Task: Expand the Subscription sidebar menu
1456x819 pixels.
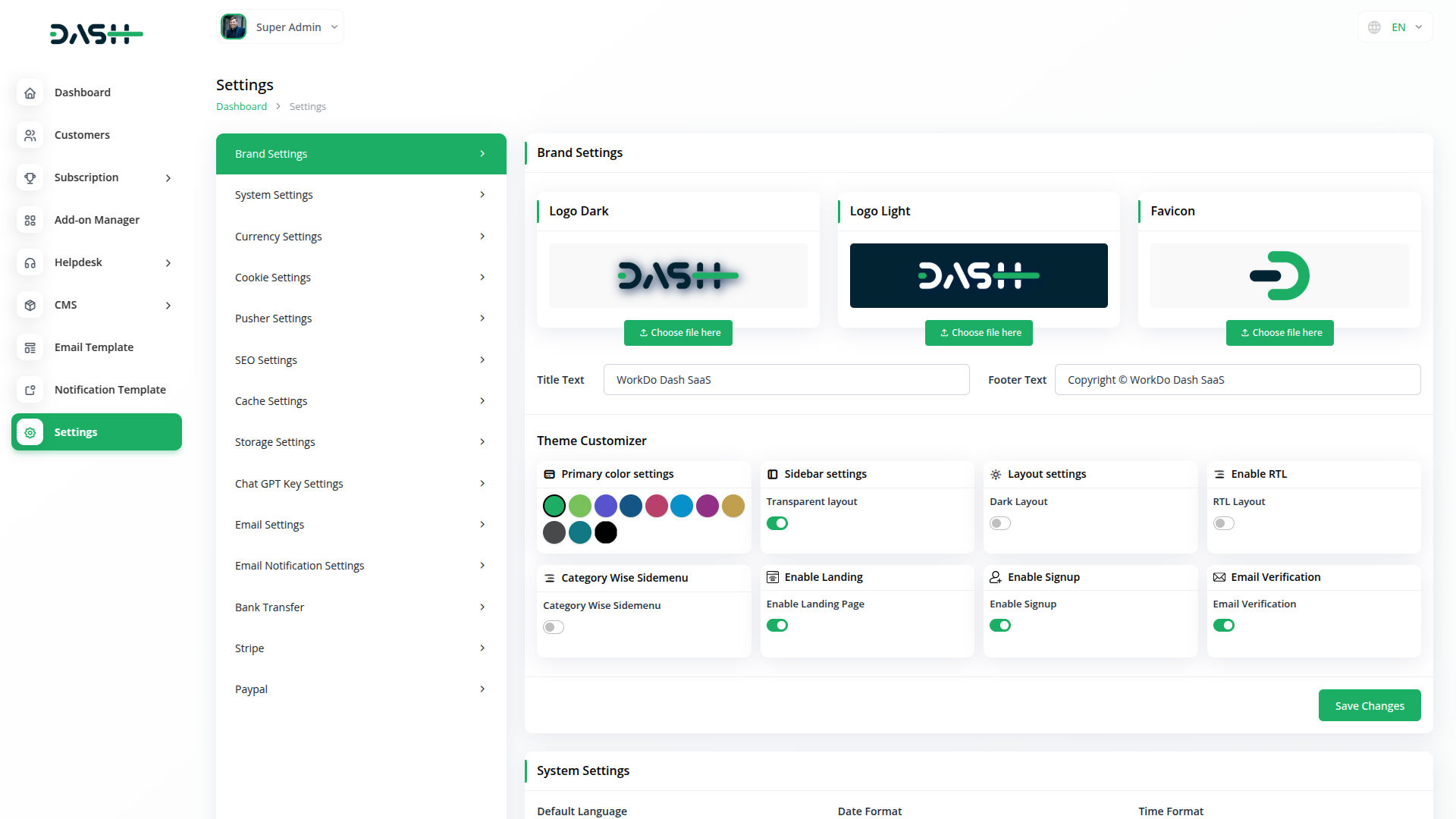Action: click(x=168, y=177)
